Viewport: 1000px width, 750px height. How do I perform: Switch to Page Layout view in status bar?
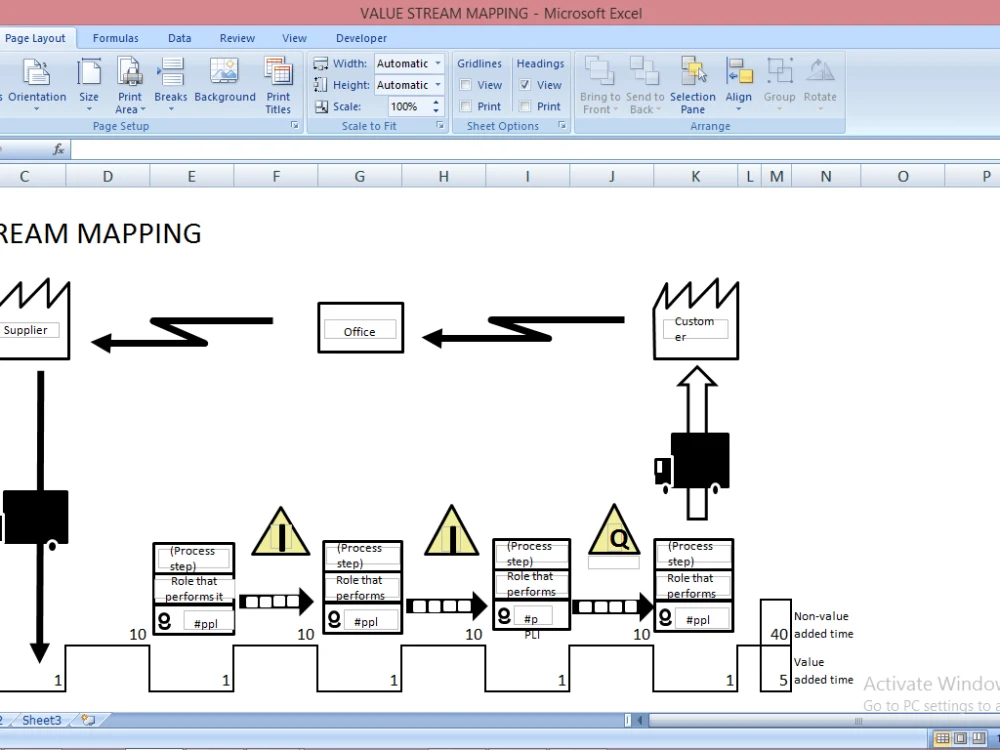pyautogui.click(x=960, y=739)
